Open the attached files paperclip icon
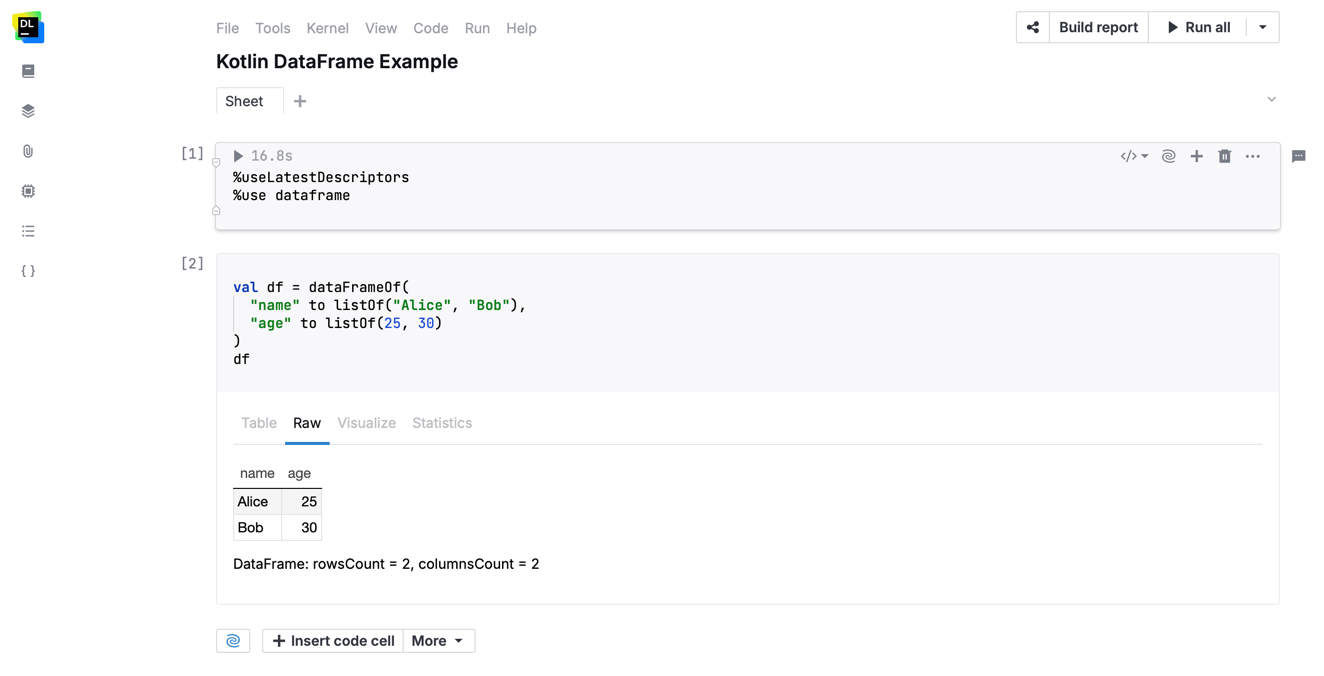Viewport: 1324px width, 676px height. (28, 151)
